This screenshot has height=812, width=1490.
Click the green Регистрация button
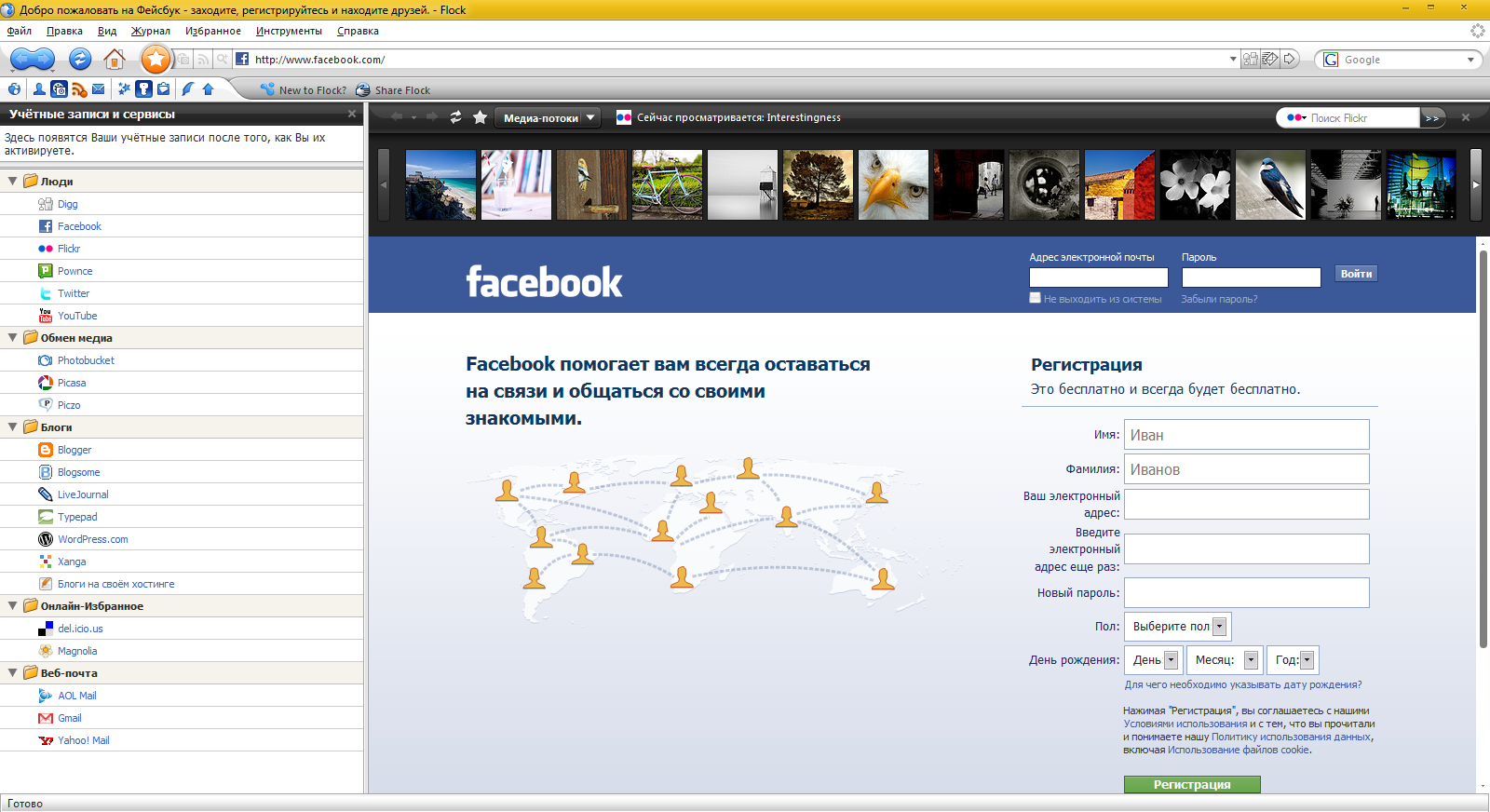coord(1192,784)
